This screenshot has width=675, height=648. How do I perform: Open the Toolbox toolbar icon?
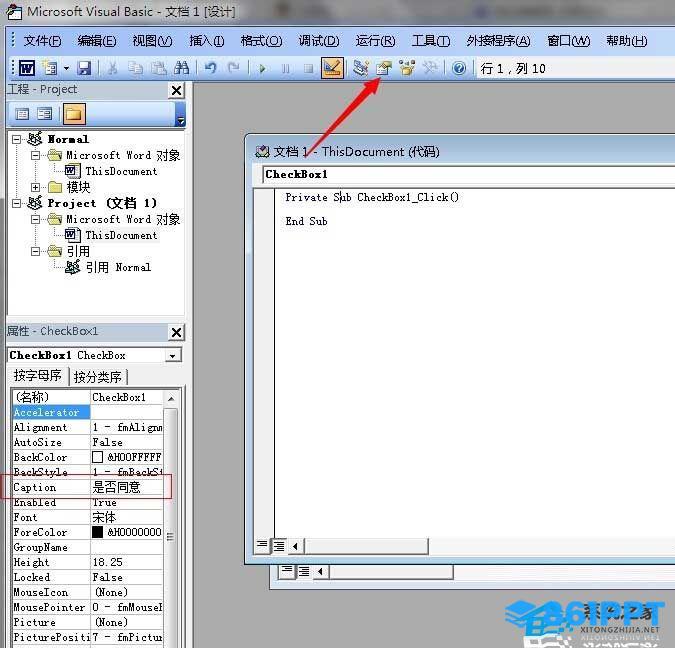click(430, 68)
